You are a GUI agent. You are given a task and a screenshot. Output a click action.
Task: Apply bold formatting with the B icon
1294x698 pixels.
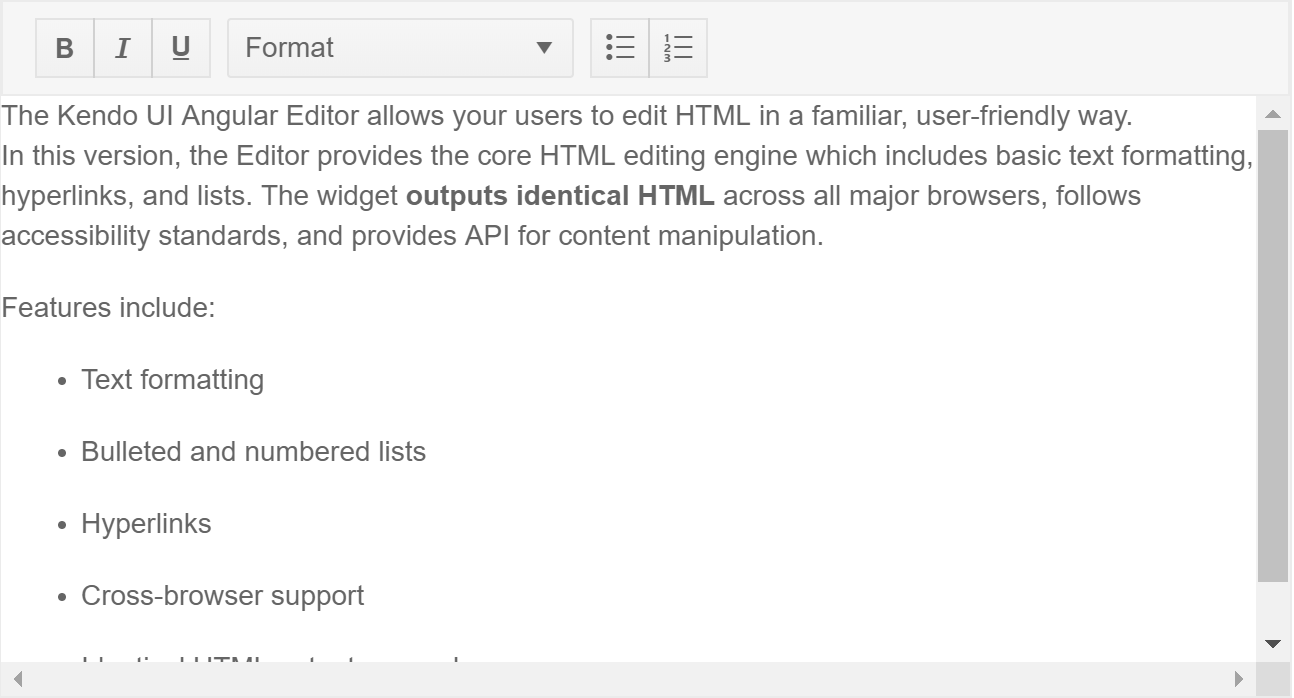(64, 47)
